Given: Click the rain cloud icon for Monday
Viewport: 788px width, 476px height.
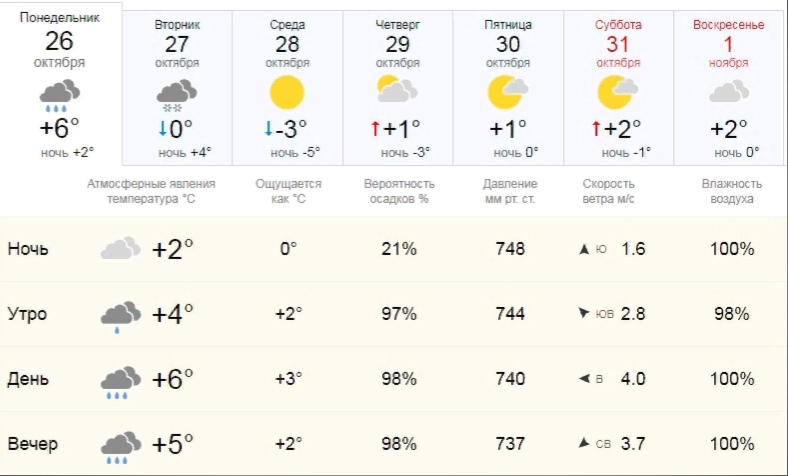Looking at the screenshot, I should point(60,97).
